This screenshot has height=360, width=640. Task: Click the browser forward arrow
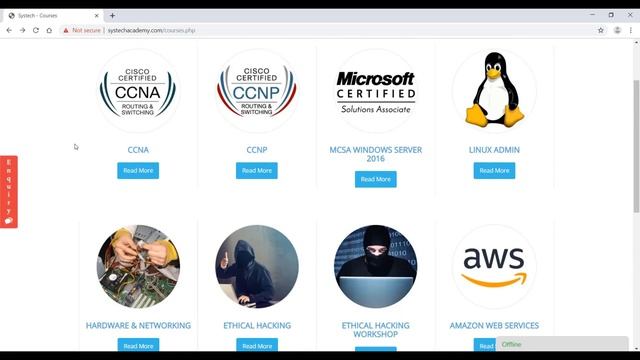pyautogui.click(x=22, y=30)
